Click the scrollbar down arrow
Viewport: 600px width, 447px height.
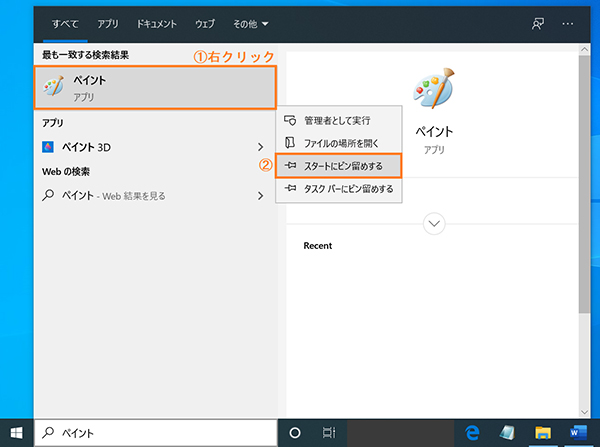[584, 412]
